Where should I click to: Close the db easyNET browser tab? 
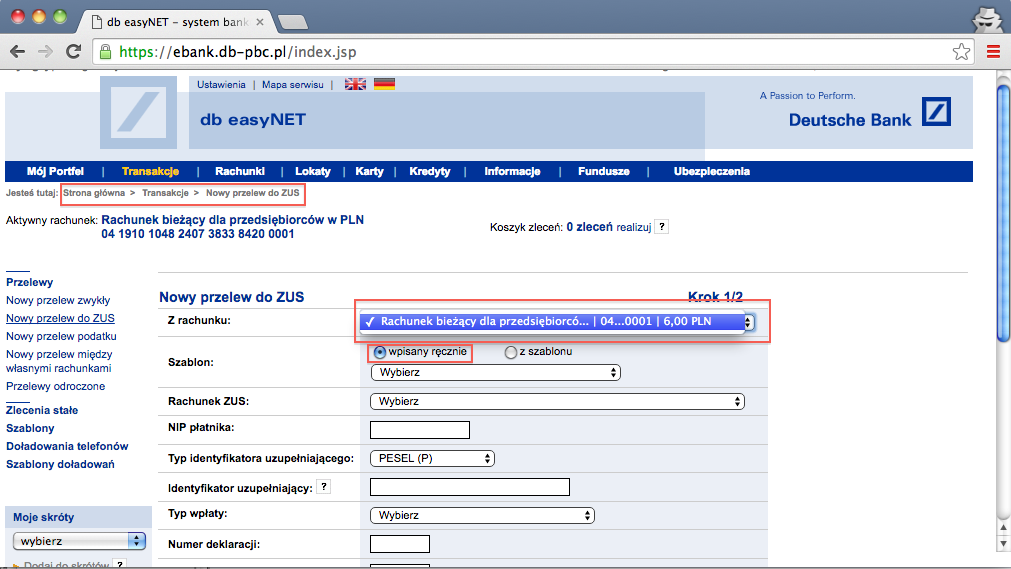point(260,22)
